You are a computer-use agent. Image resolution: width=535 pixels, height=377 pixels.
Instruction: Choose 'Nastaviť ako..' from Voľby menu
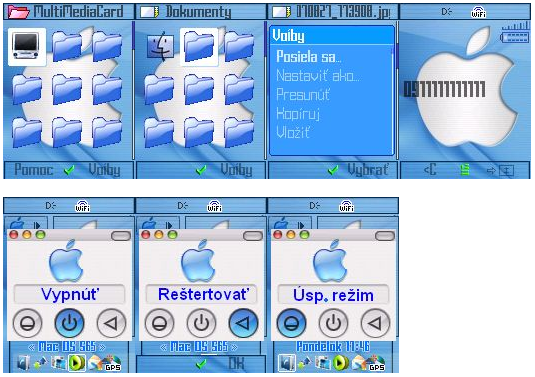point(317,76)
